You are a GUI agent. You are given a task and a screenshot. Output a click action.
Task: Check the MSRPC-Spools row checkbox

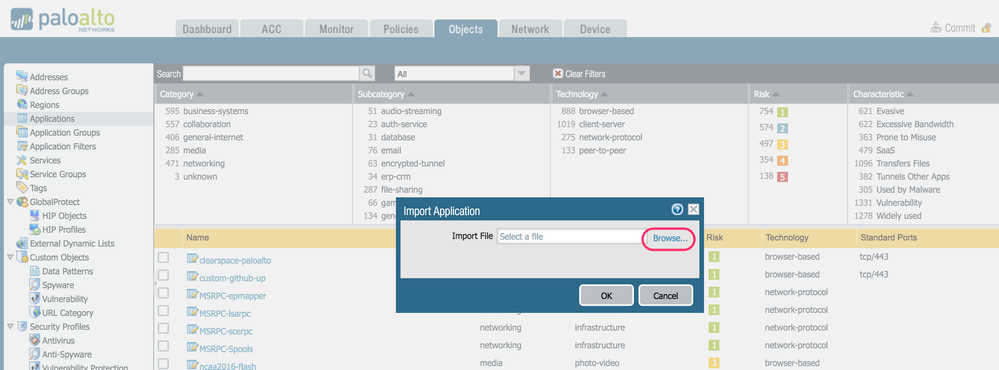pyautogui.click(x=164, y=346)
